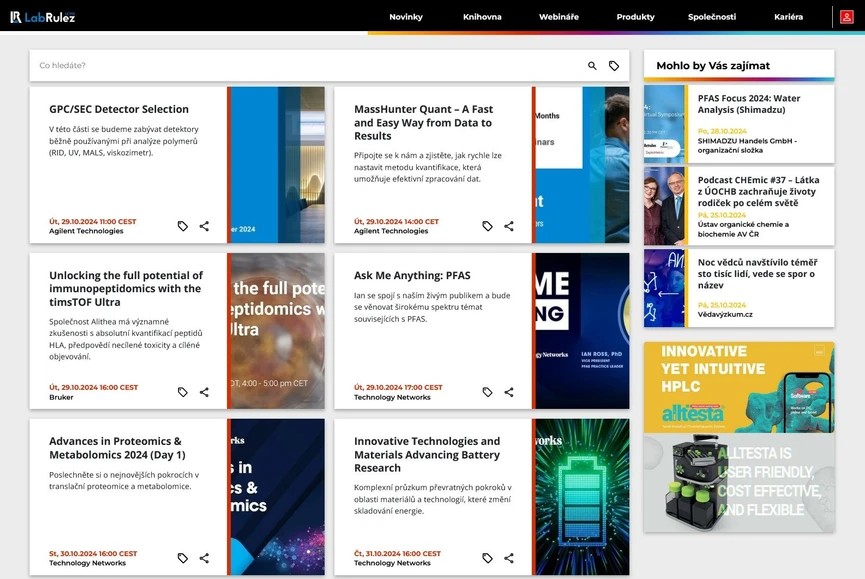Open Innovative Technologies Battery Research title

427,454
